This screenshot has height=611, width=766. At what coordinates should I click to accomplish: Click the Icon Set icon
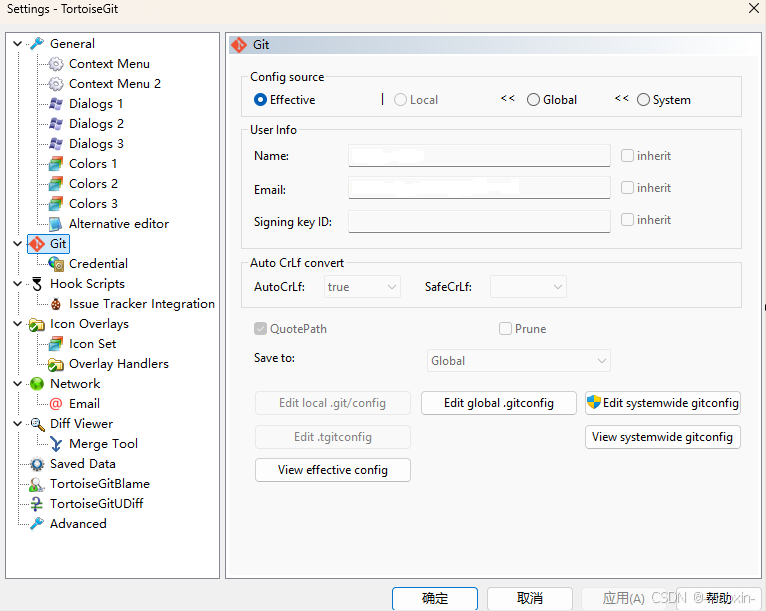pyautogui.click(x=56, y=344)
